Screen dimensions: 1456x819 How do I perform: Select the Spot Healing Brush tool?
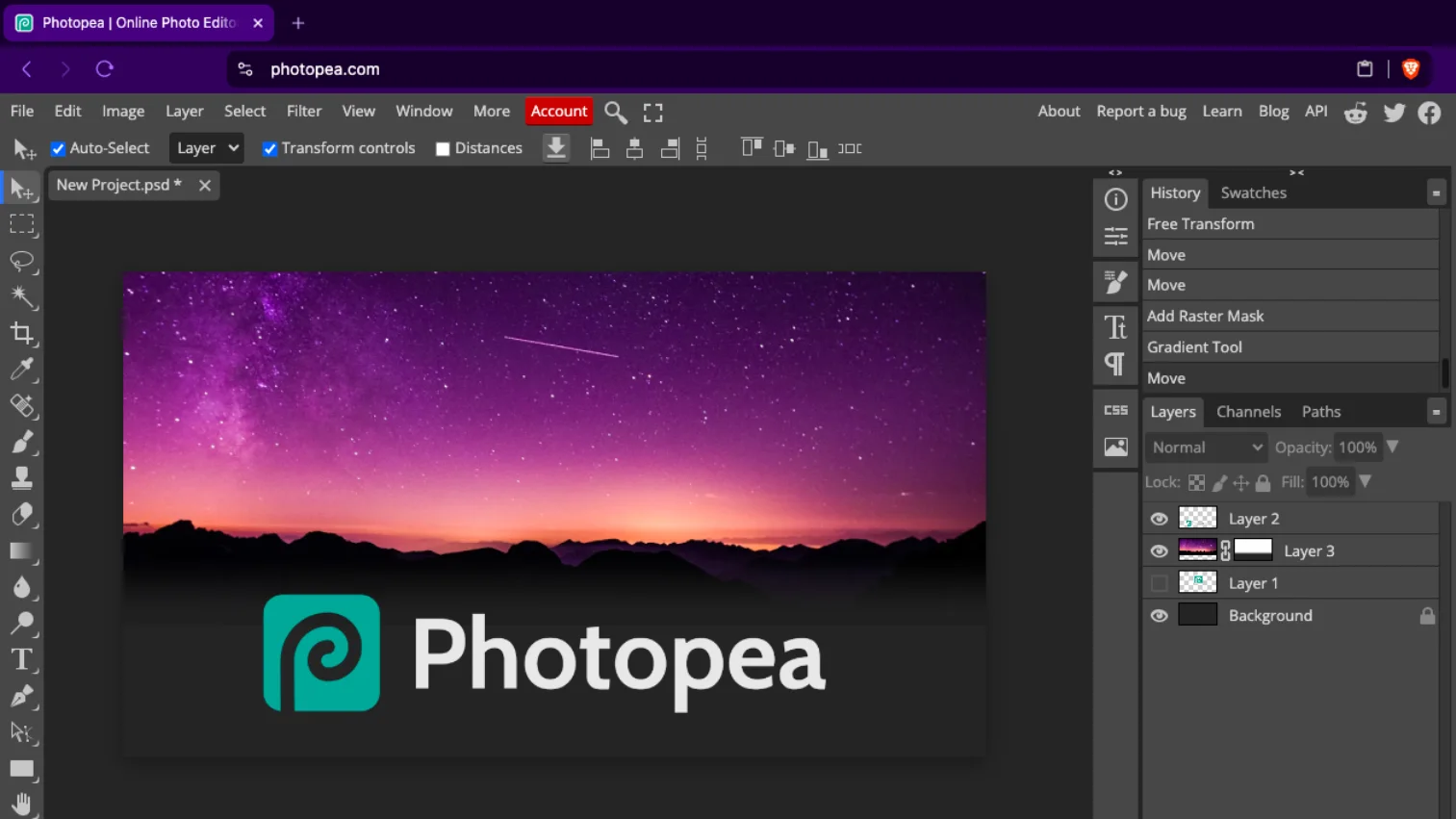click(x=22, y=406)
